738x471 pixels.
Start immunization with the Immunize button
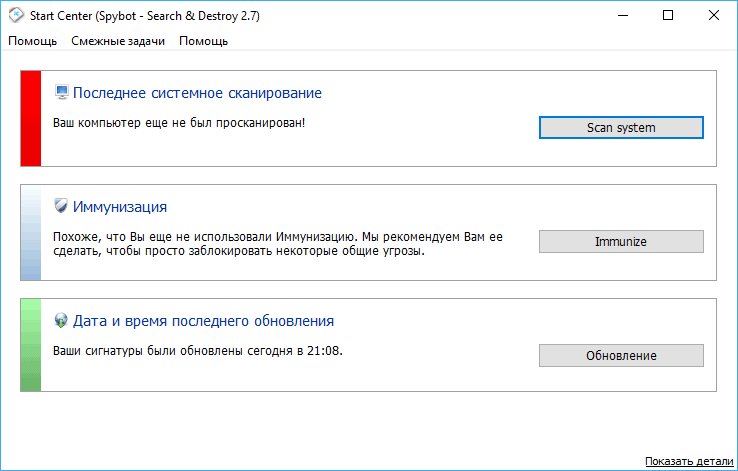(x=621, y=241)
